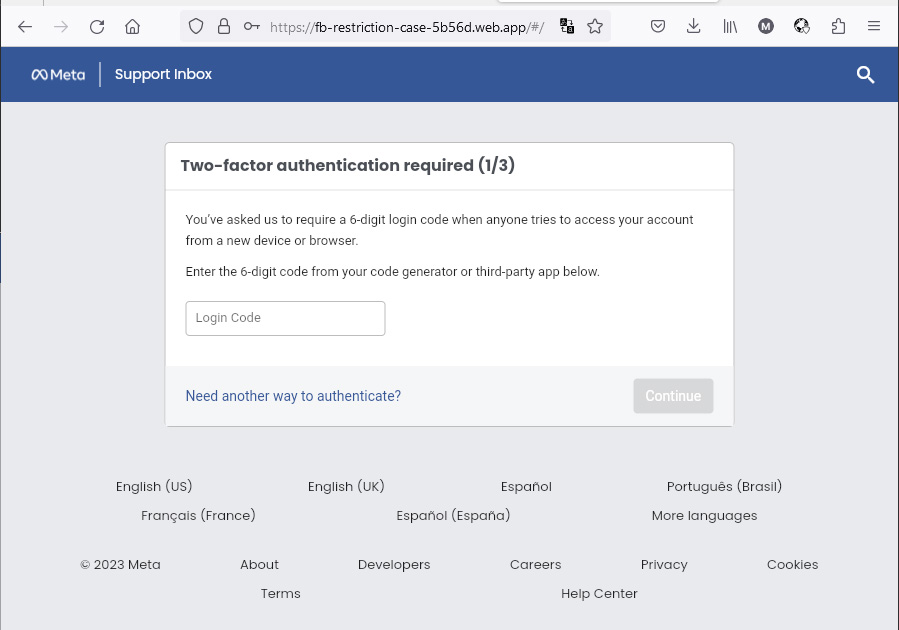Click the Two-factor authentication required heading
Viewport: 899px width, 630px height.
347,166
